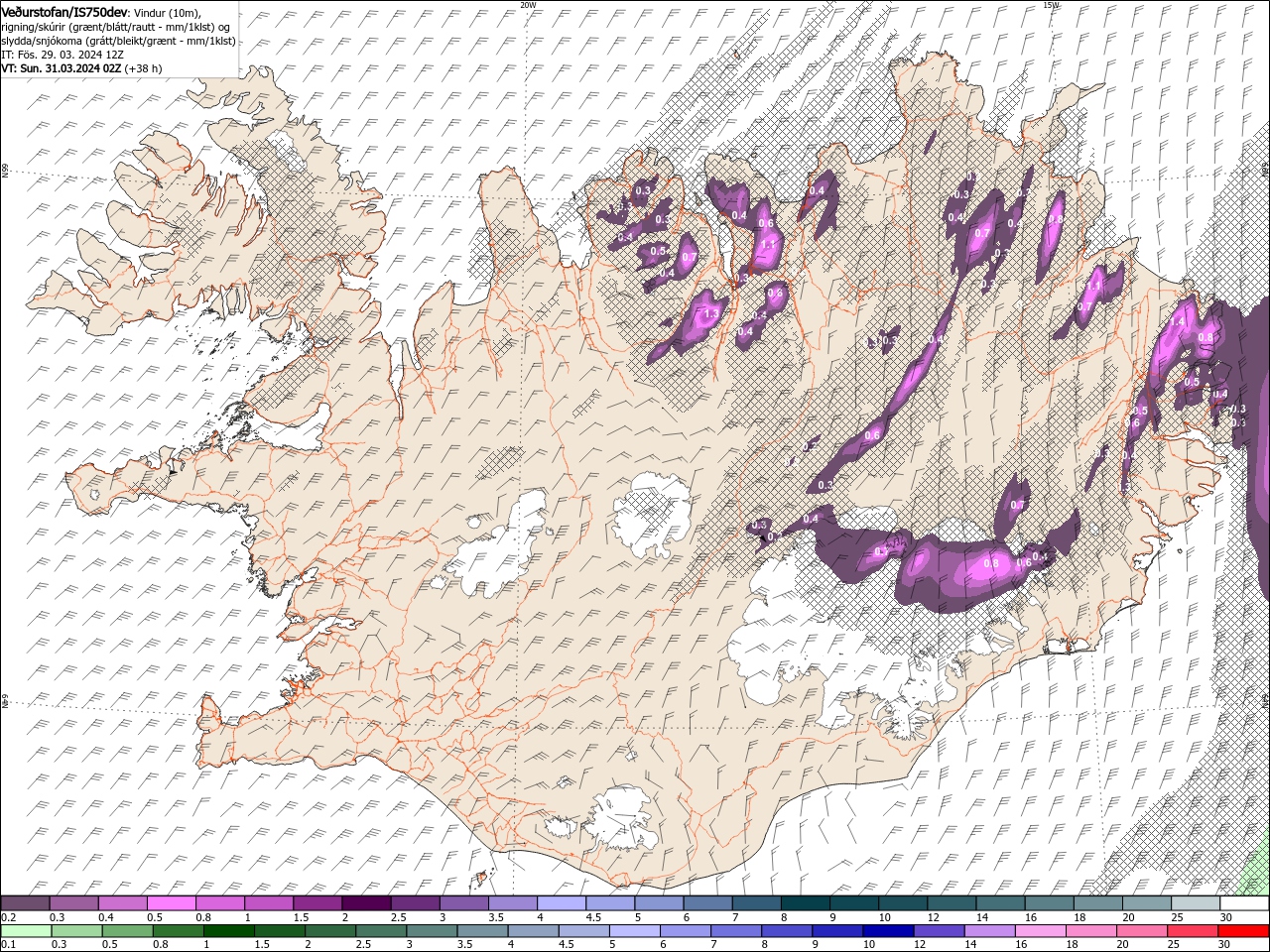Click the "20W" longitude label

529,5
